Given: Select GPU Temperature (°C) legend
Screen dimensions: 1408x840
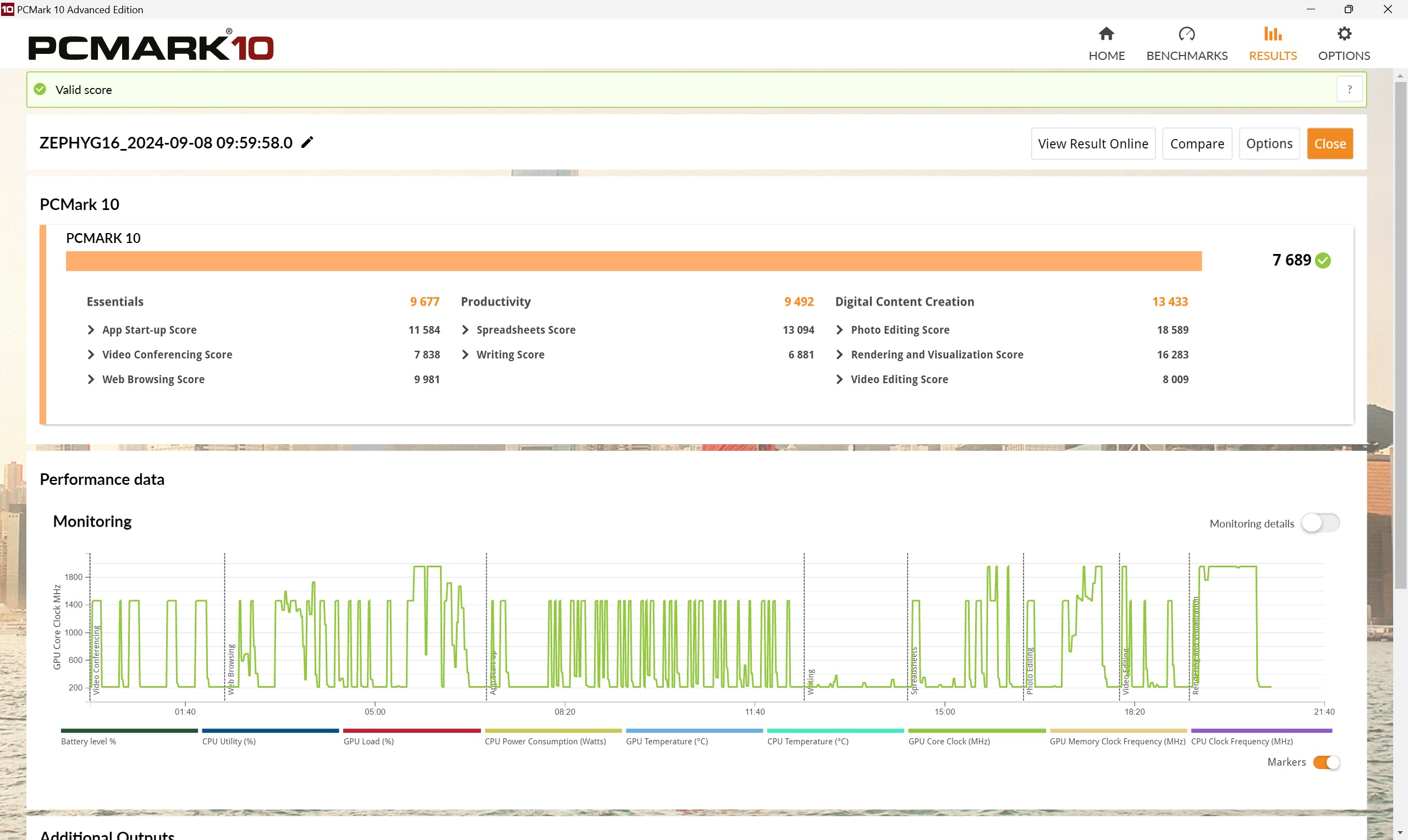Looking at the screenshot, I should pos(694,738).
